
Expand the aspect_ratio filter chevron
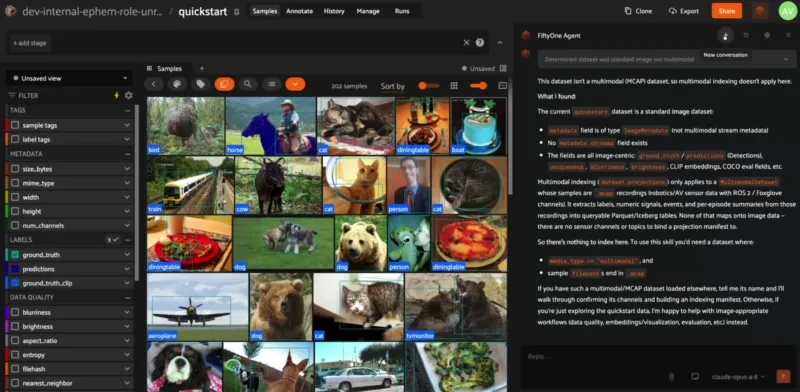(x=127, y=340)
